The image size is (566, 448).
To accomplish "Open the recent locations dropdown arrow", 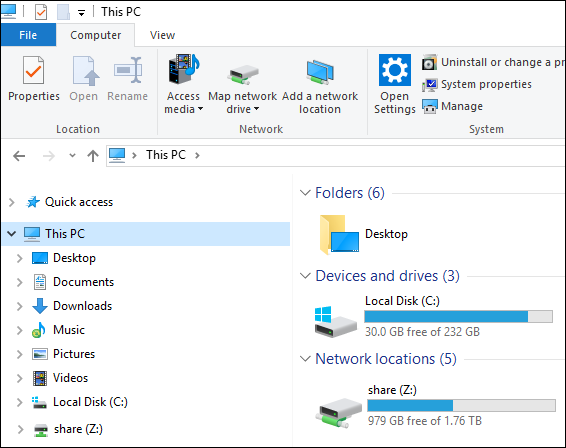I will [72, 156].
